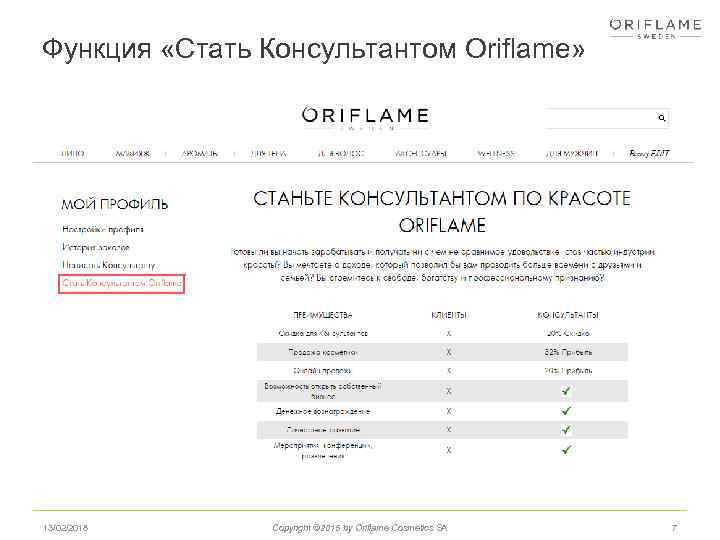
Task: Select Стать Консультантом Oriflame link
Action: pos(122,283)
